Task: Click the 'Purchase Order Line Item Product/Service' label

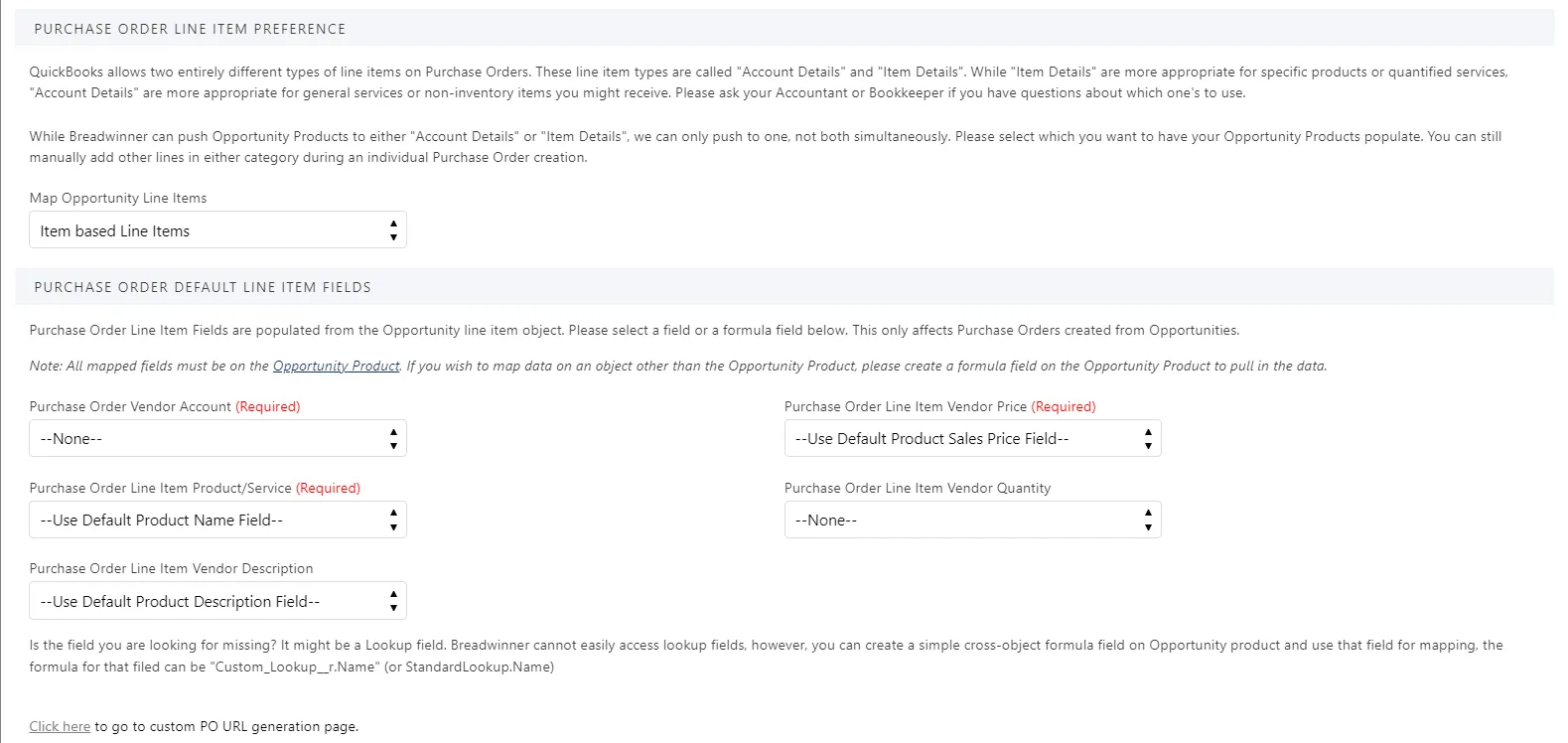Action: 161,488
